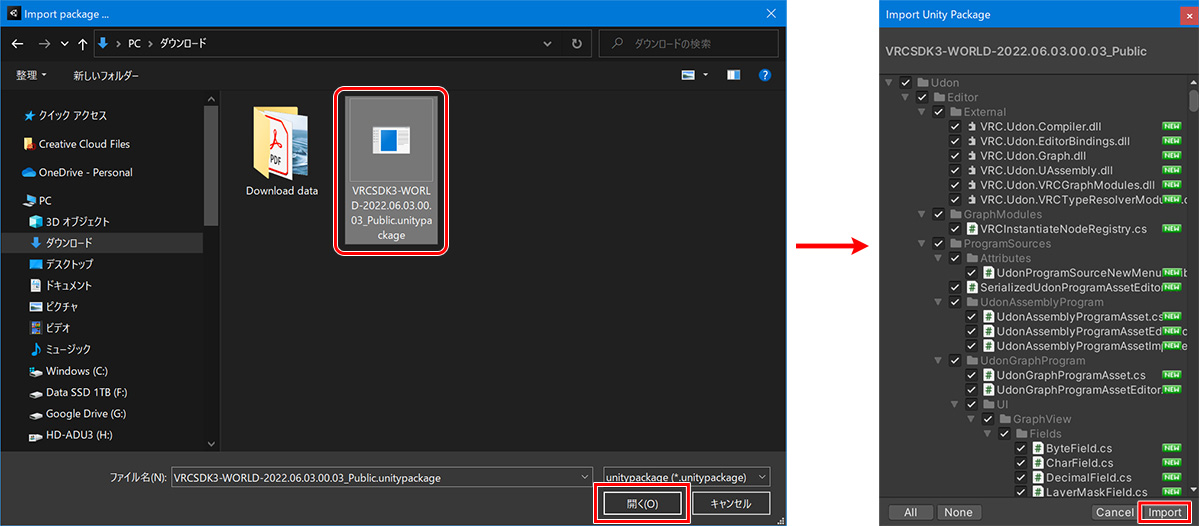This screenshot has height=526, width=1200.
Task: Open Creative Cloud Files in sidebar
Action: coord(84,144)
